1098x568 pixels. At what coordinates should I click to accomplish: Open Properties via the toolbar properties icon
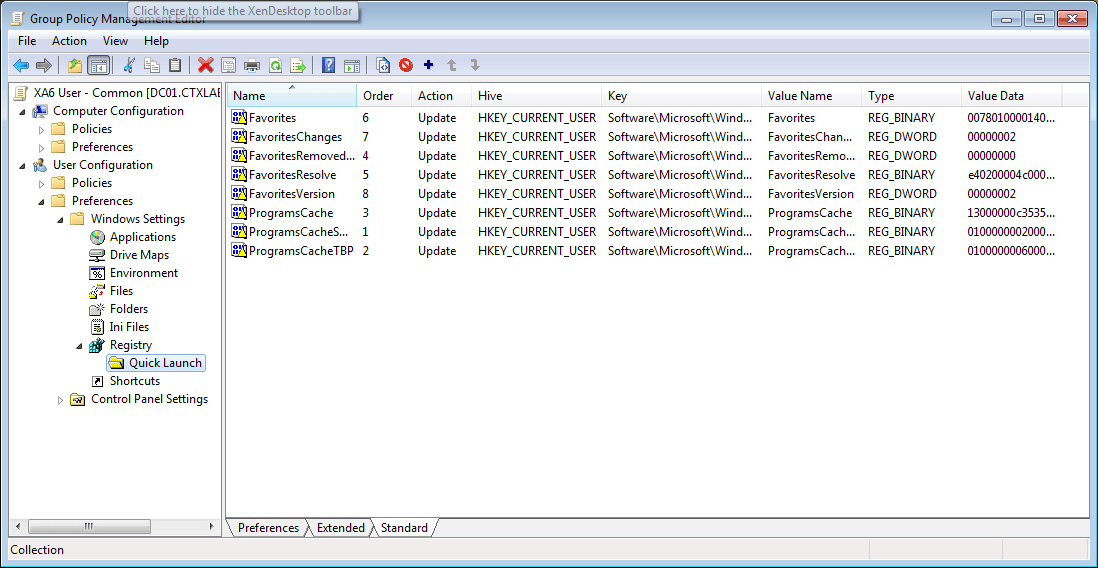click(x=228, y=66)
